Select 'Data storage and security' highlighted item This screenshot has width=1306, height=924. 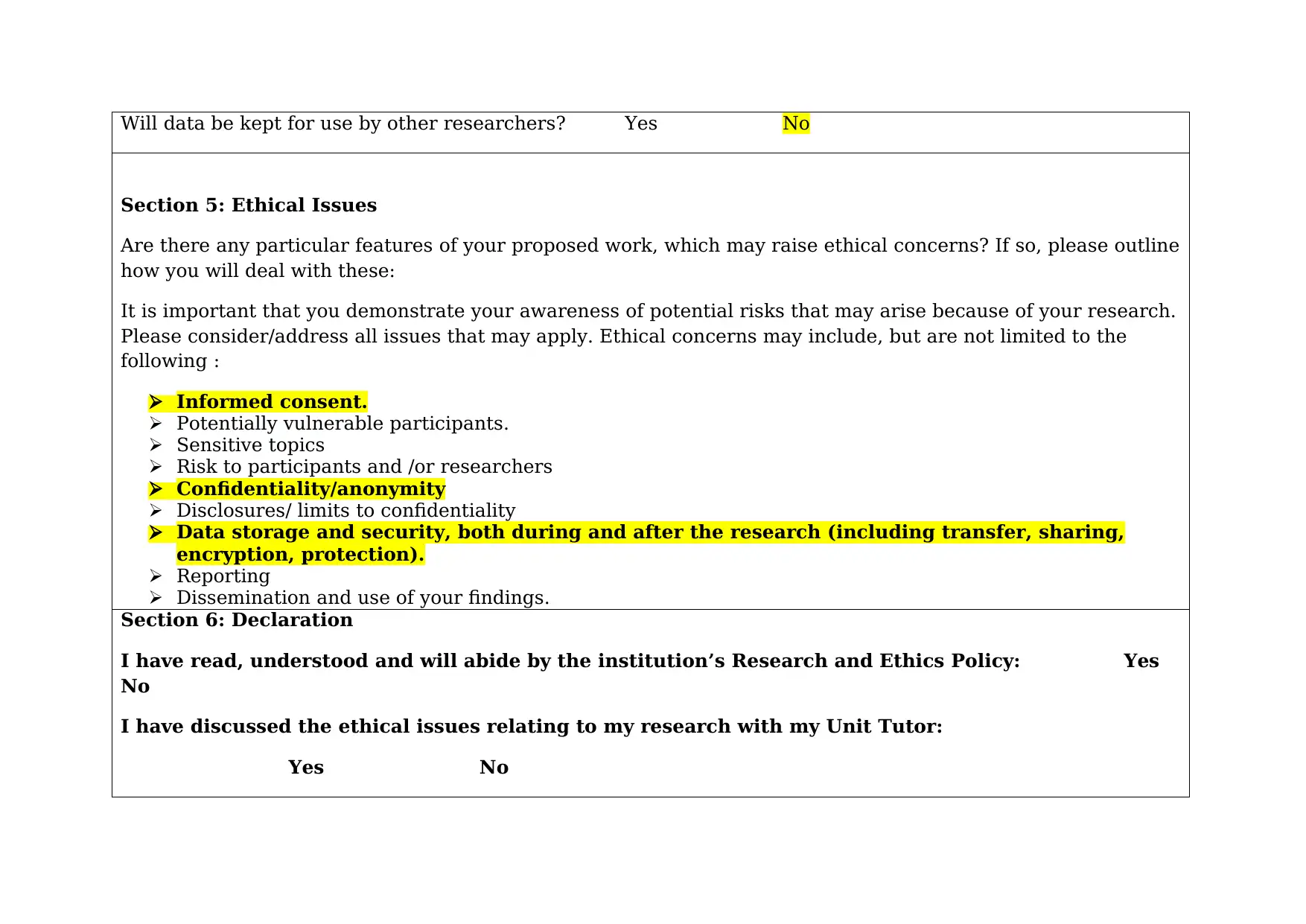point(650,544)
